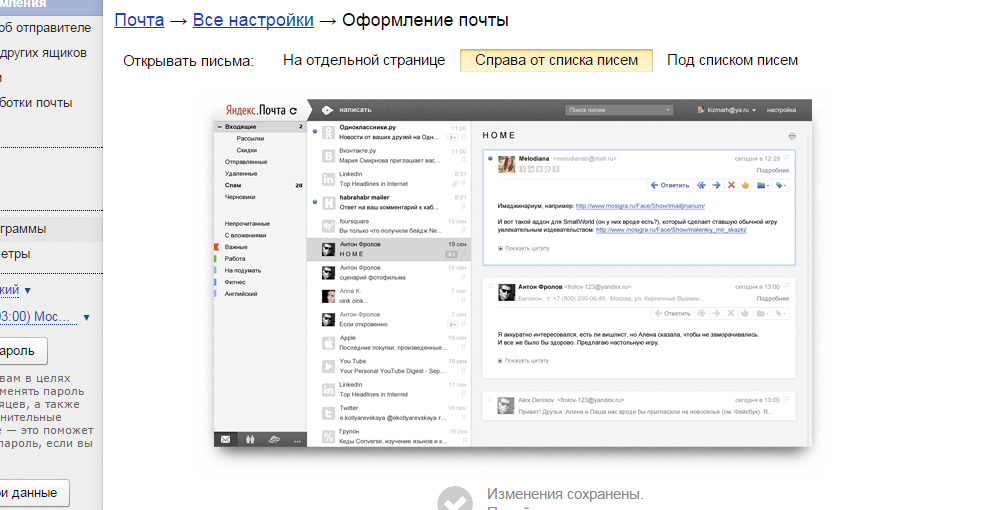Click the envelope icon in preview bottom bar
Viewport: 990px width, 510px height.
click(x=225, y=439)
